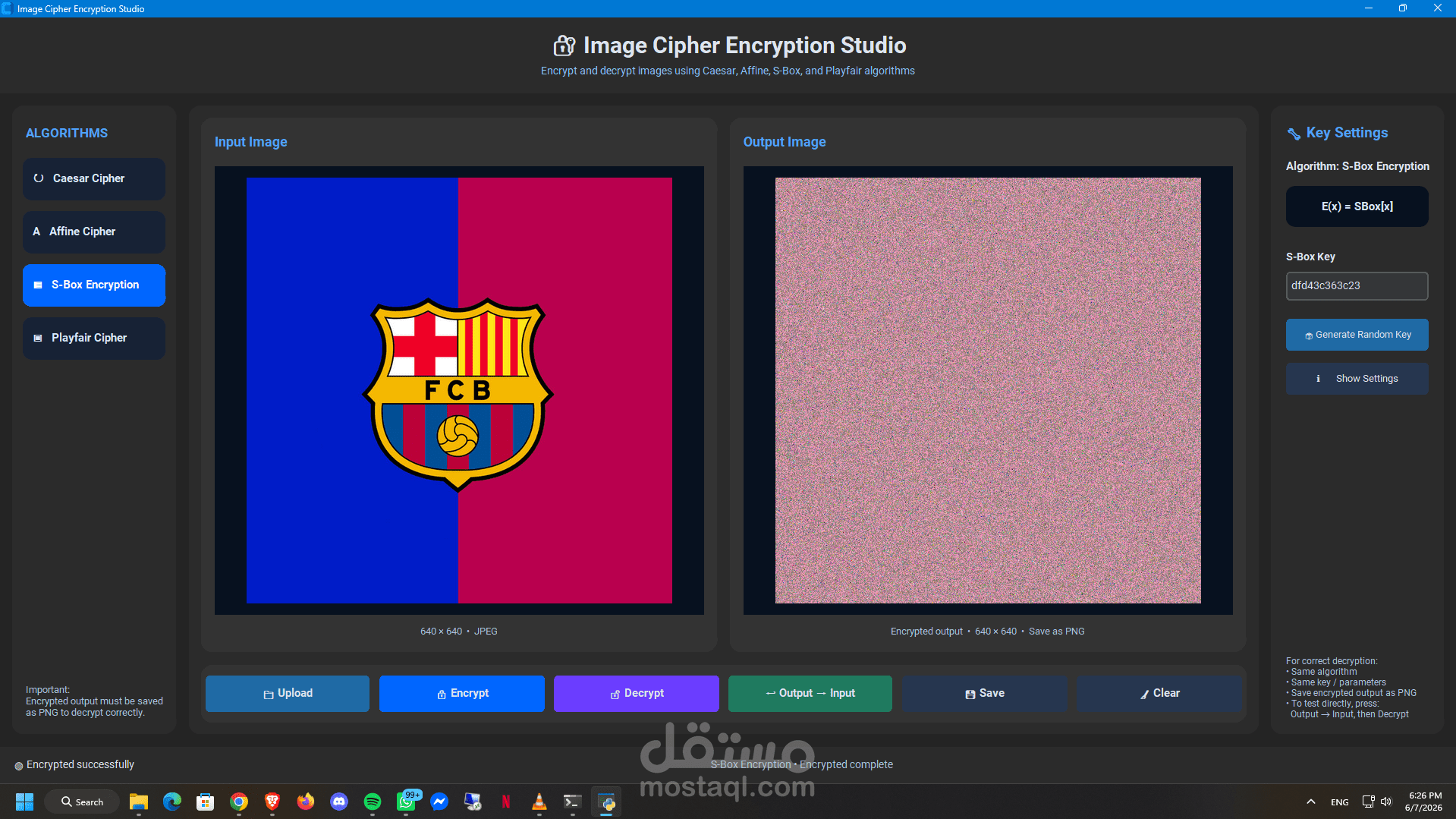This screenshot has height=819, width=1456.
Task: Open the volume tray icon
Action: click(x=1386, y=802)
